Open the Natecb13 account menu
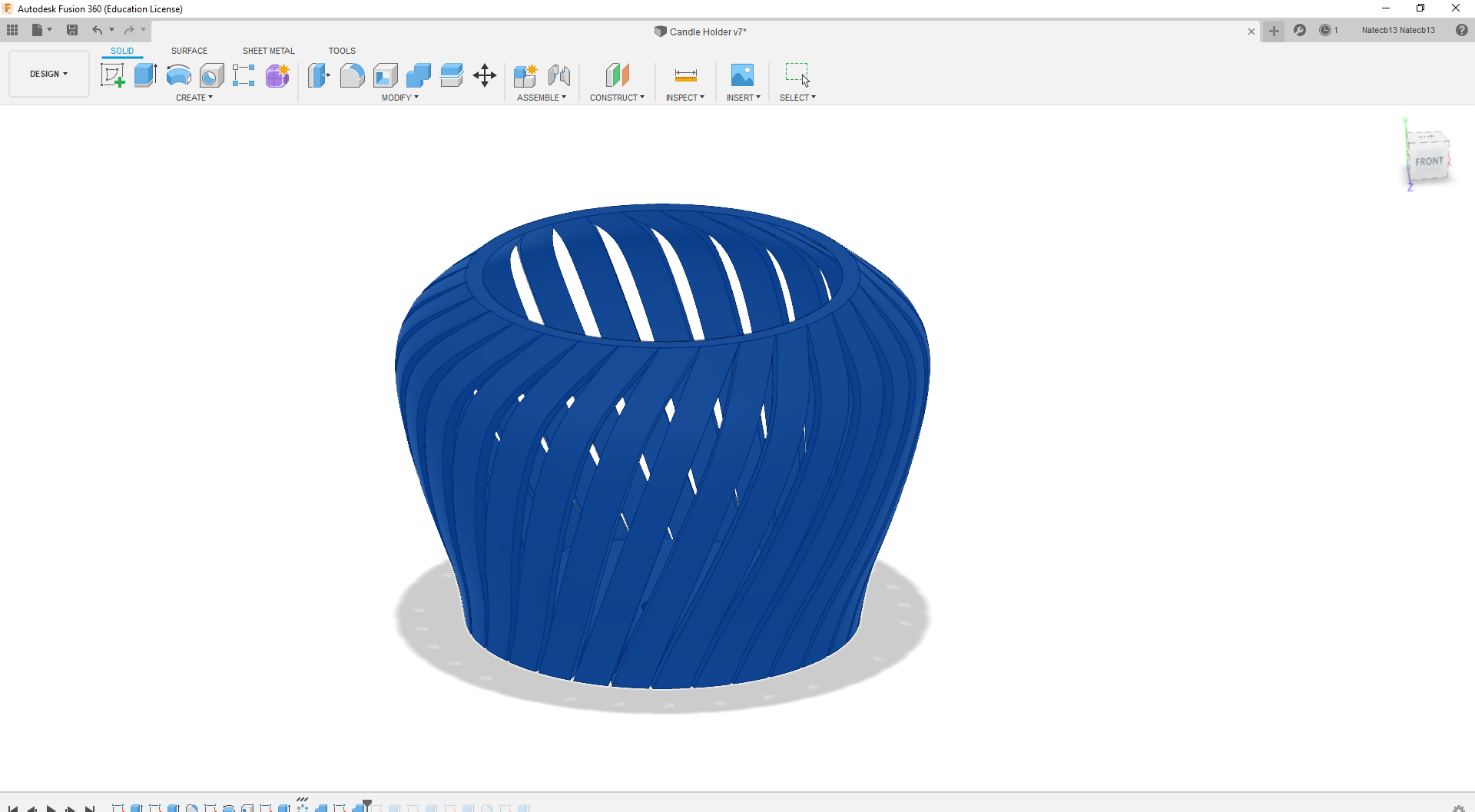 (1397, 31)
